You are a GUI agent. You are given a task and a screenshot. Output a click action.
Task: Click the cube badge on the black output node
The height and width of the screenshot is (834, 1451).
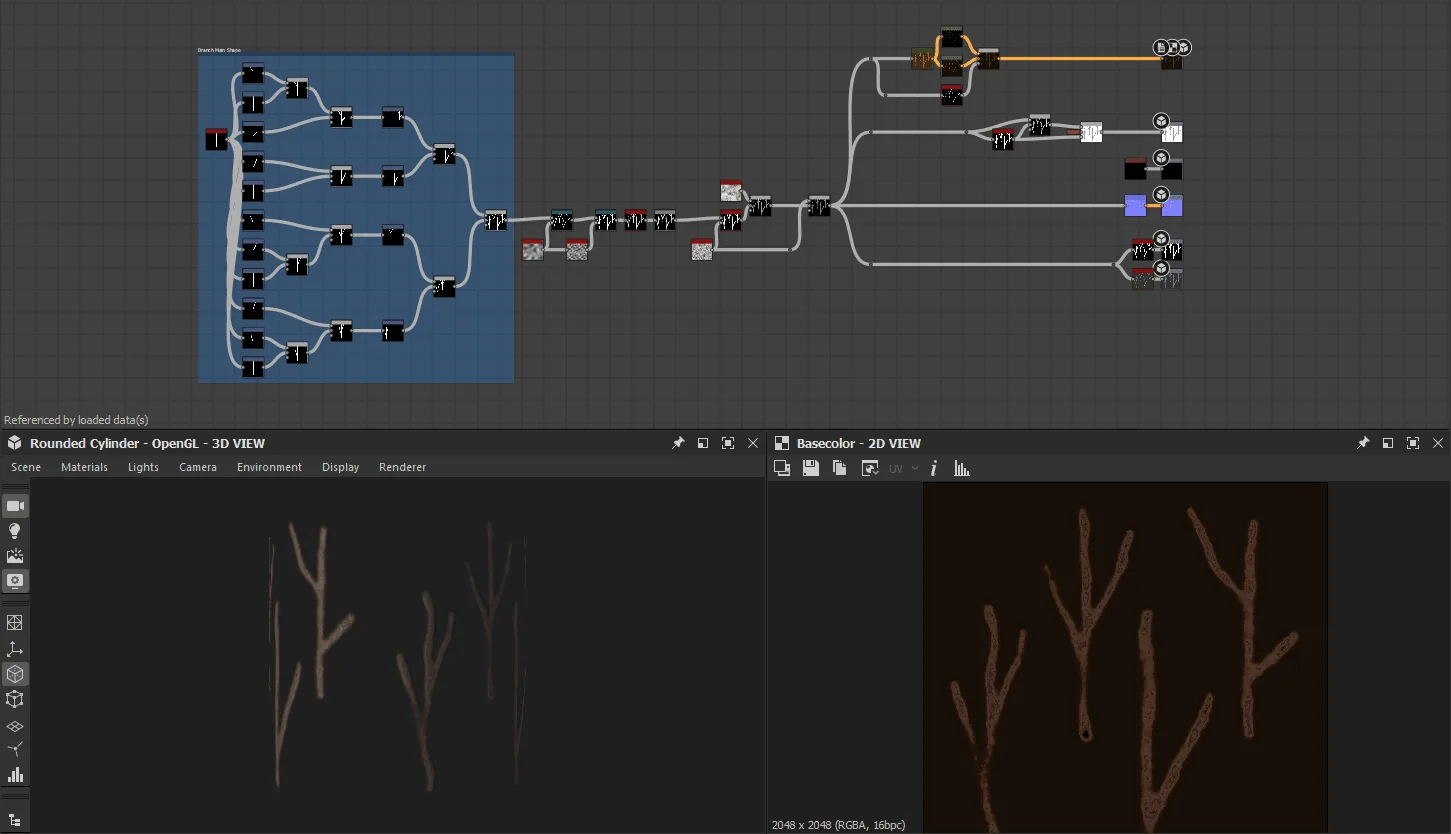click(x=1161, y=158)
